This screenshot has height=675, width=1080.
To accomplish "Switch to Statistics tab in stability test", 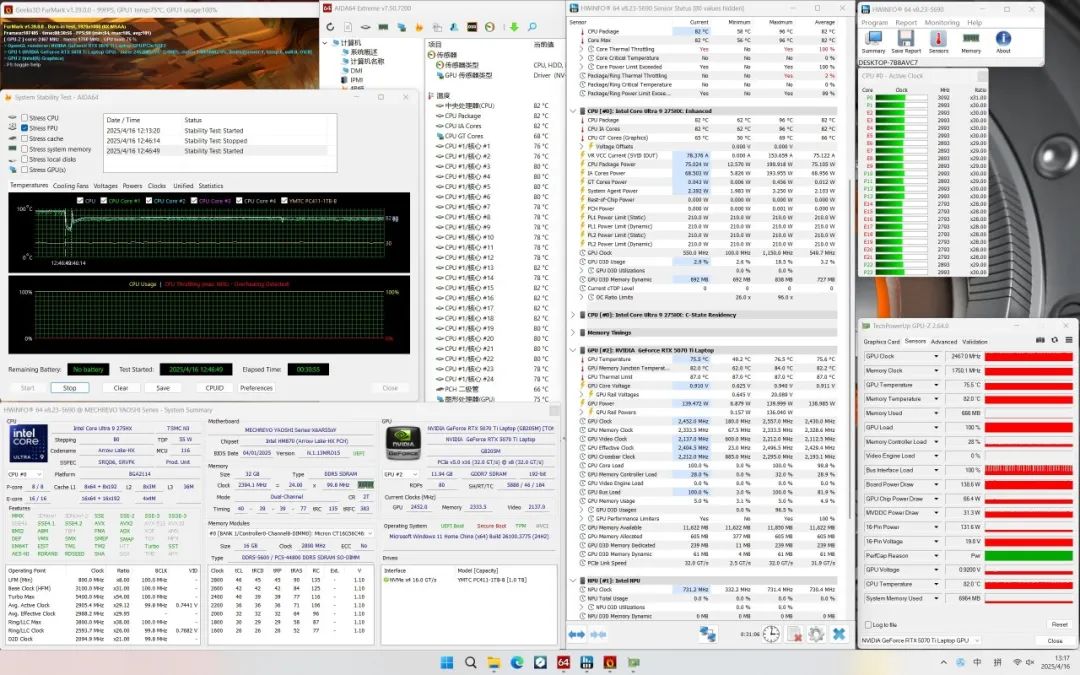I will [x=211, y=186].
